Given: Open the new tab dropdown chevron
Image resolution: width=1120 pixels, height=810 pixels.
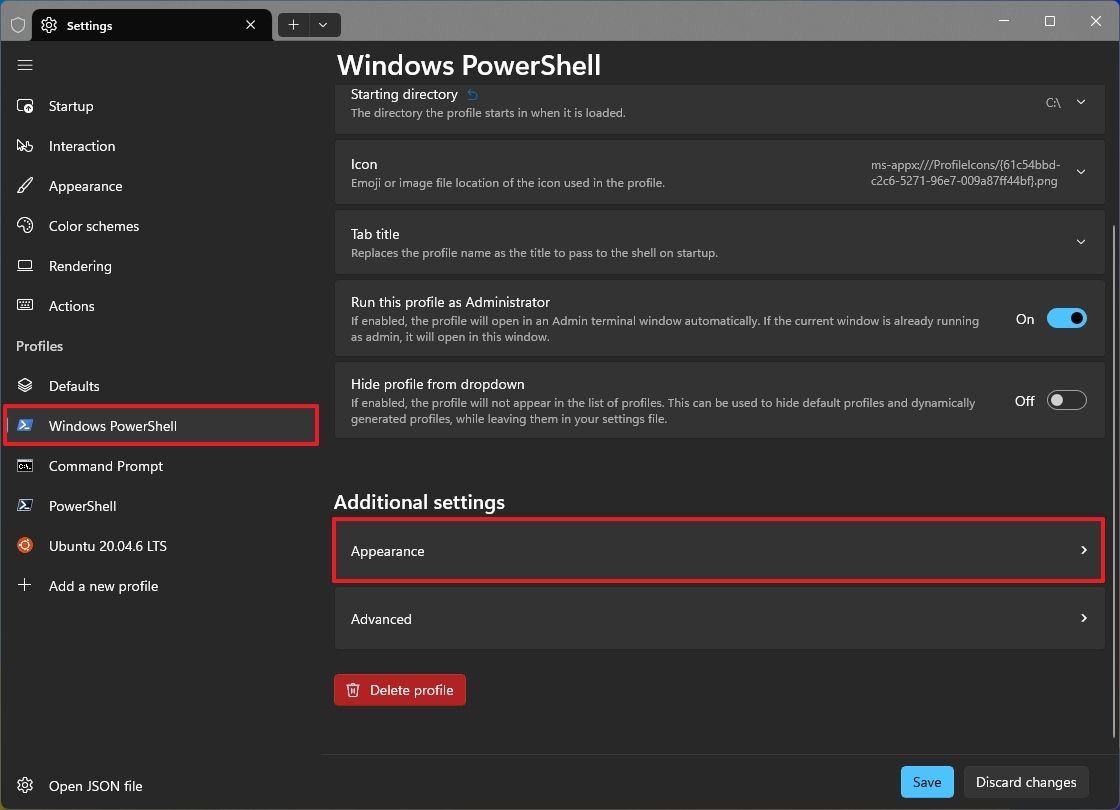Looking at the screenshot, I should pos(322,24).
